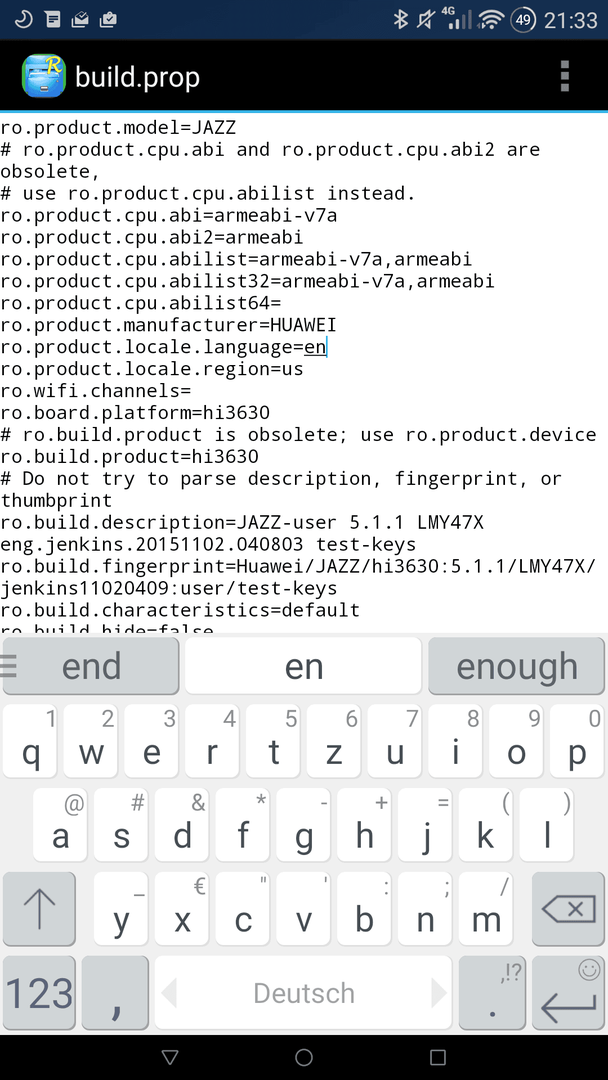Tap the Enter key with emoji smiley

pos(568,993)
